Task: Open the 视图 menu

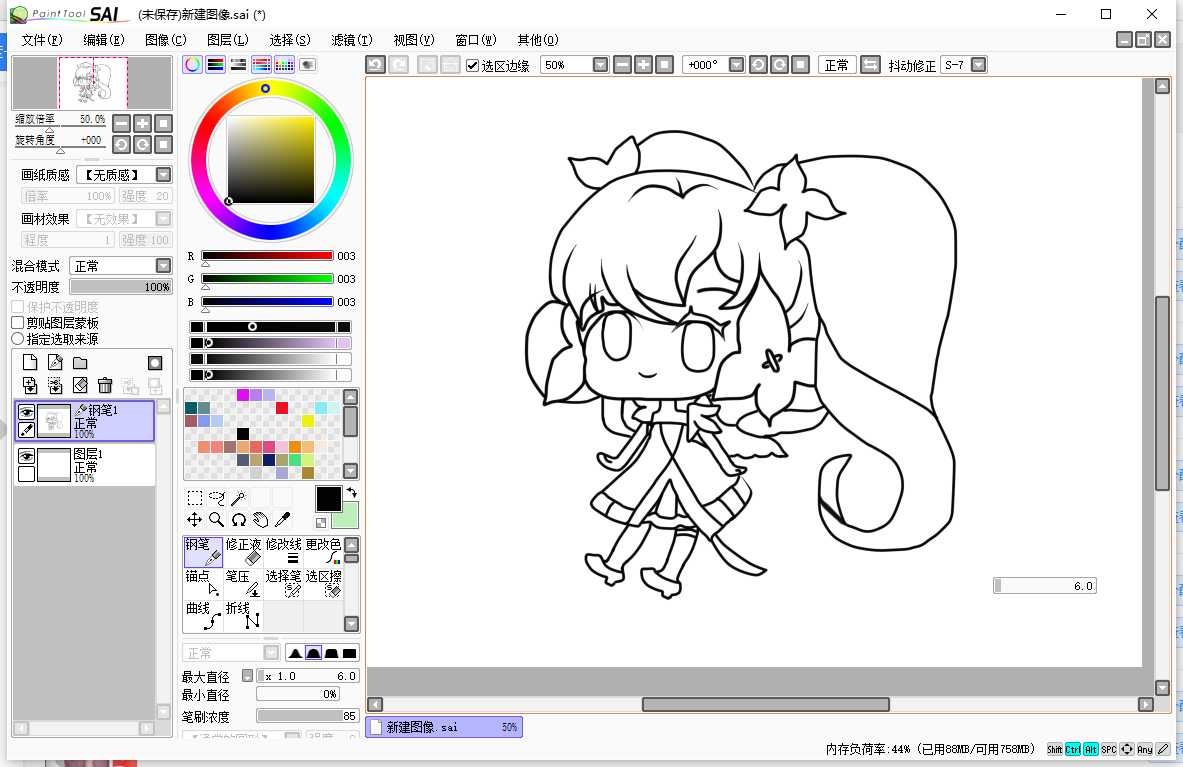Action: [413, 40]
